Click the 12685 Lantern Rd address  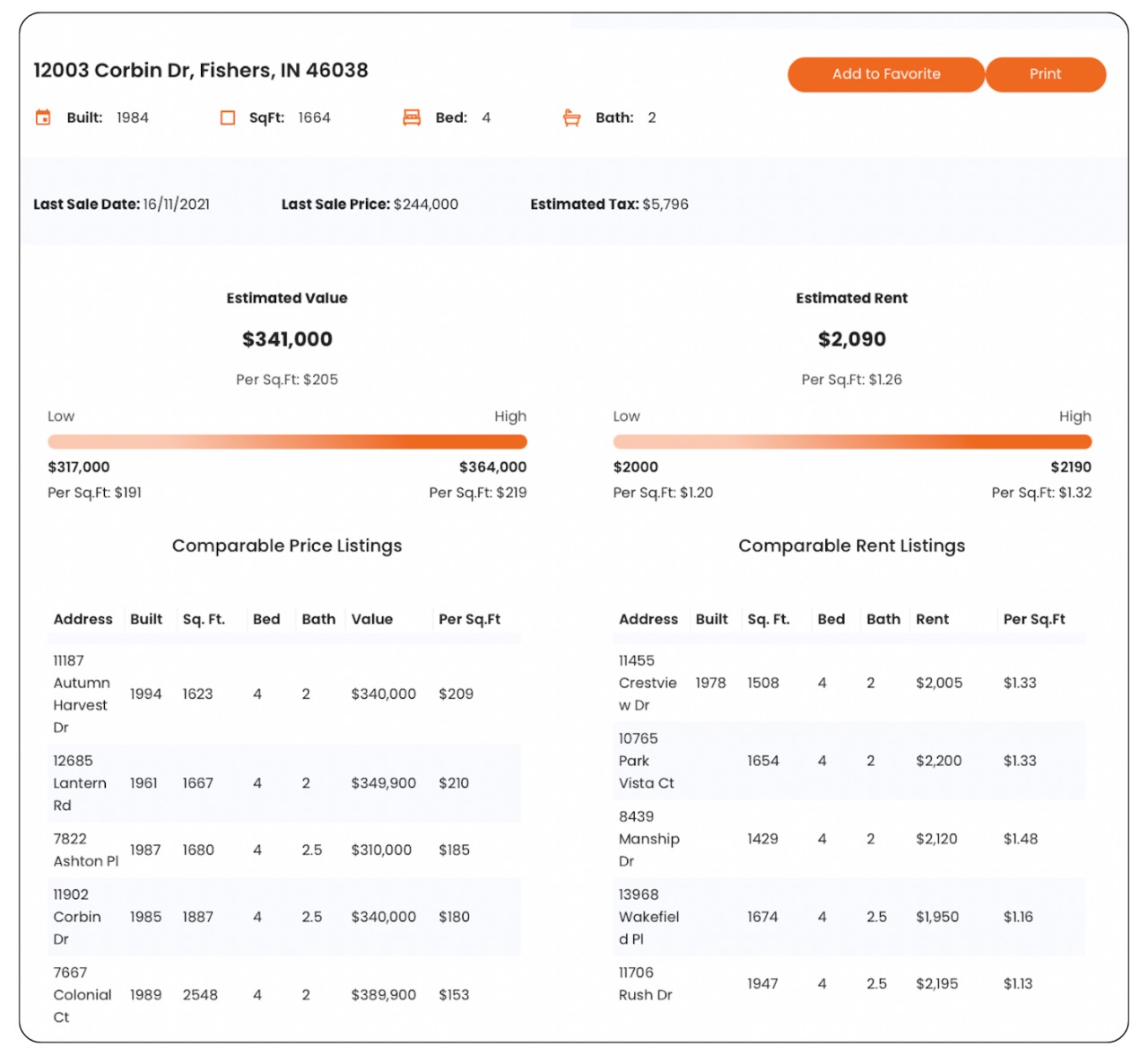pyautogui.click(x=80, y=783)
